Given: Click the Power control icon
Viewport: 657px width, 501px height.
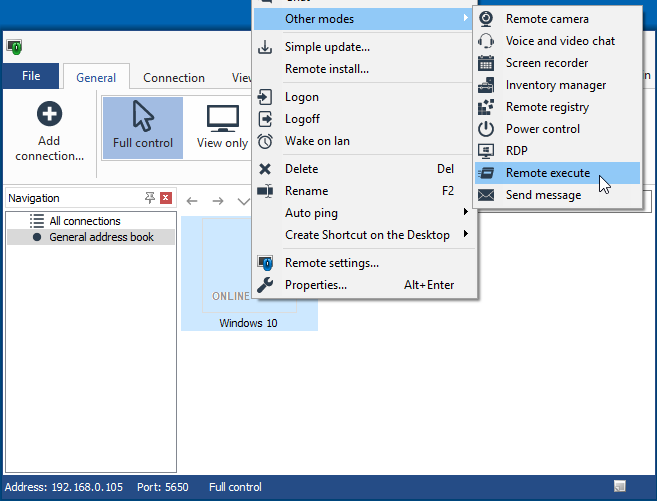Looking at the screenshot, I should 486,129.
